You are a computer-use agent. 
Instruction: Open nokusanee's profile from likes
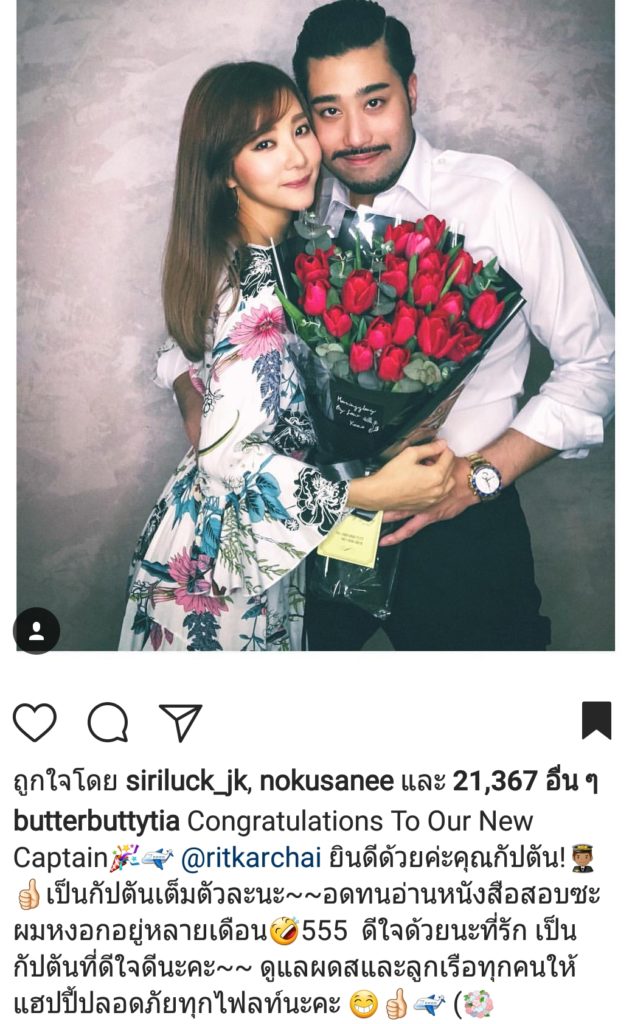(x=326, y=781)
